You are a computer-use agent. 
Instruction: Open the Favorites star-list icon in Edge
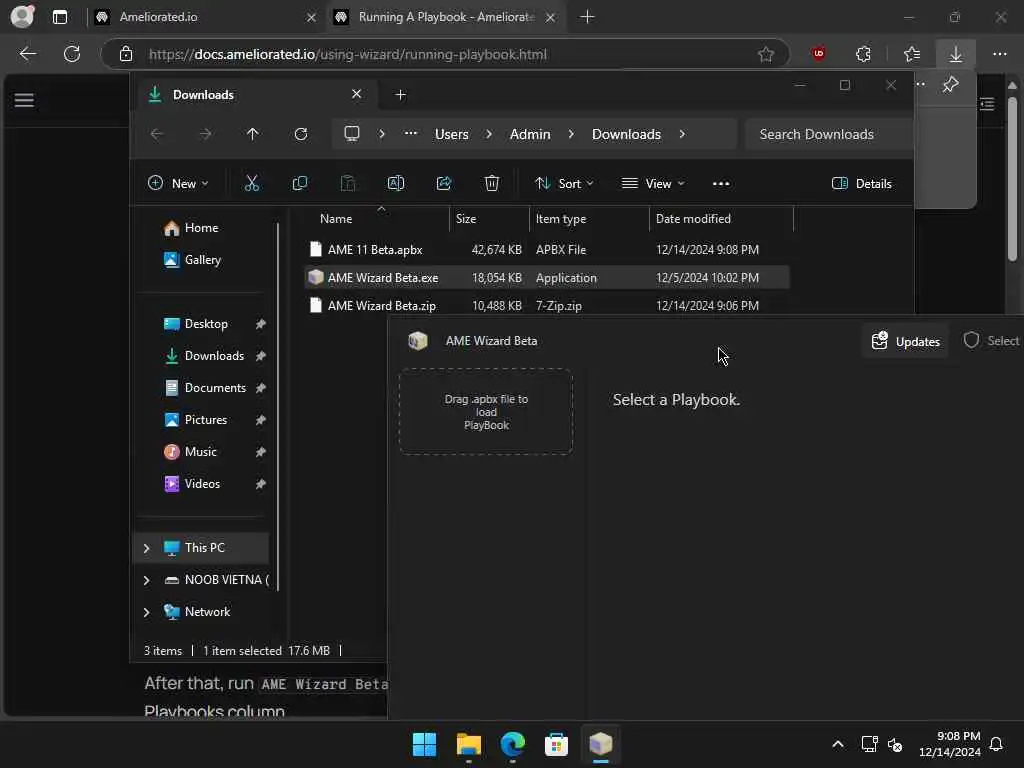click(x=912, y=54)
